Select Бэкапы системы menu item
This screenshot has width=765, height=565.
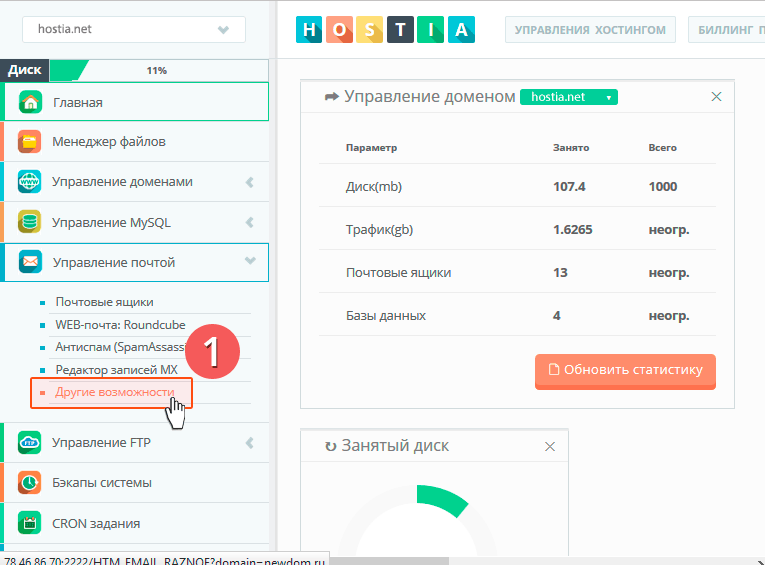tap(136, 483)
